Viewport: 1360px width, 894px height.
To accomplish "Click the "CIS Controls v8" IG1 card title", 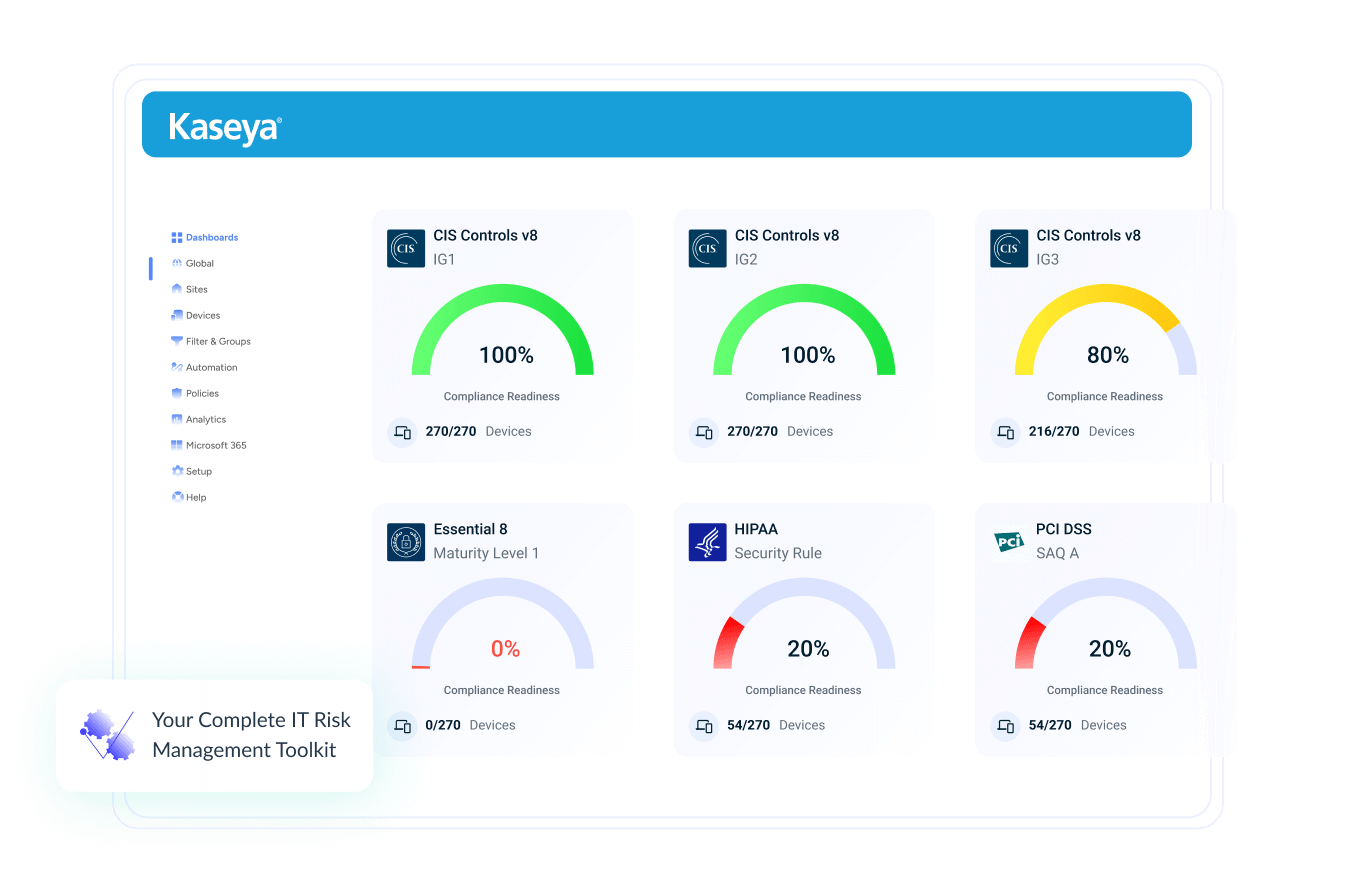I will pos(485,236).
